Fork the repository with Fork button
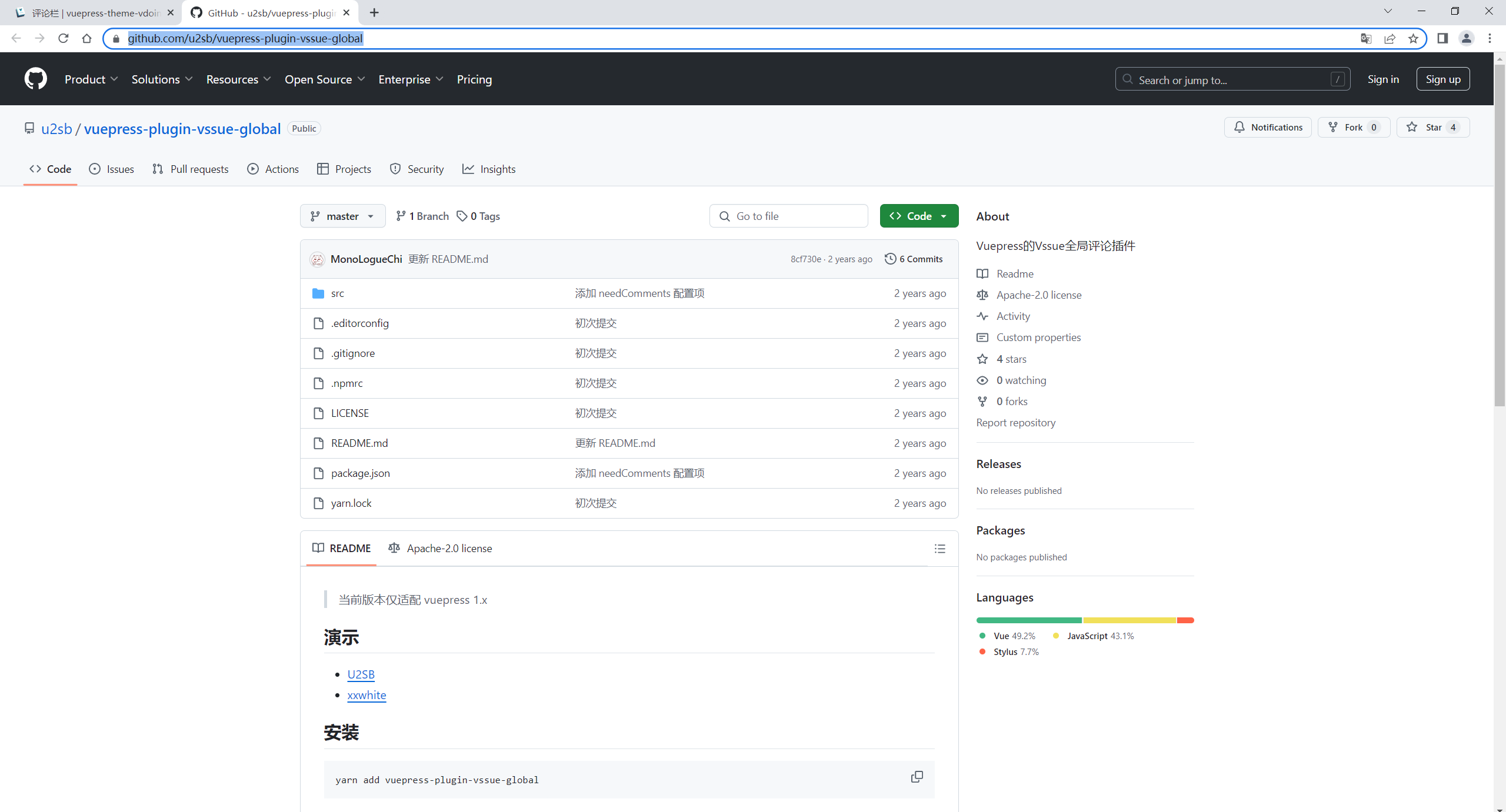Image resolution: width=1506 pixels, height=812 pixels. point(1354,128)
